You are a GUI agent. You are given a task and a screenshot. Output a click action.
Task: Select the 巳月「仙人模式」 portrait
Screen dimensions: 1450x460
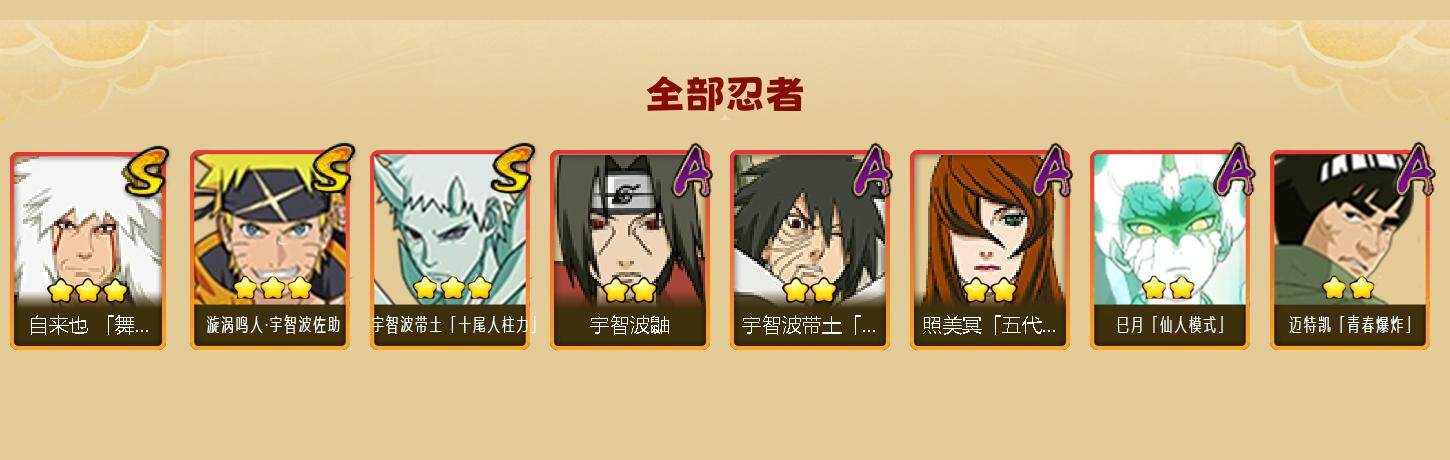tap(1170, 250)
